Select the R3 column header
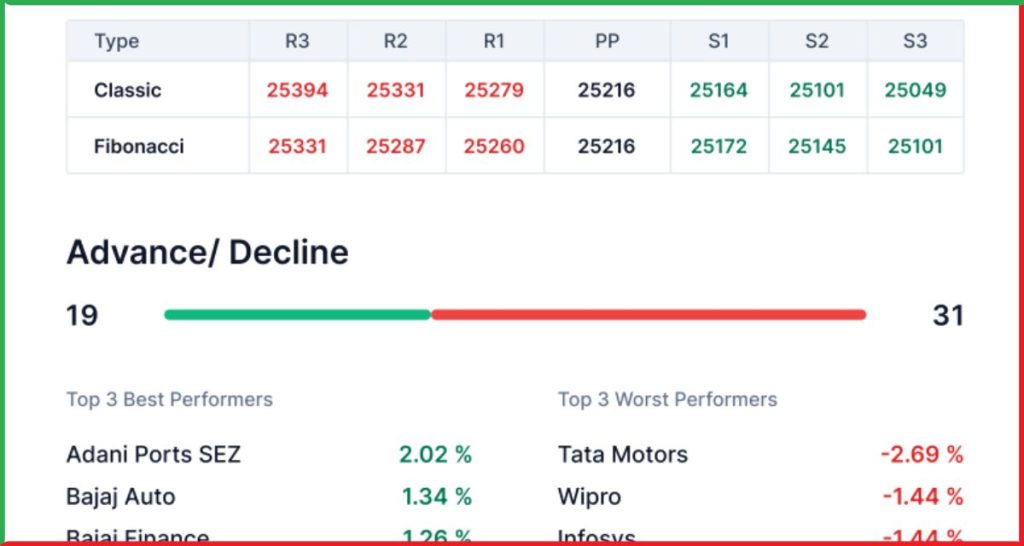Viewport: 1024px width, 546px height. click(297, 40)
